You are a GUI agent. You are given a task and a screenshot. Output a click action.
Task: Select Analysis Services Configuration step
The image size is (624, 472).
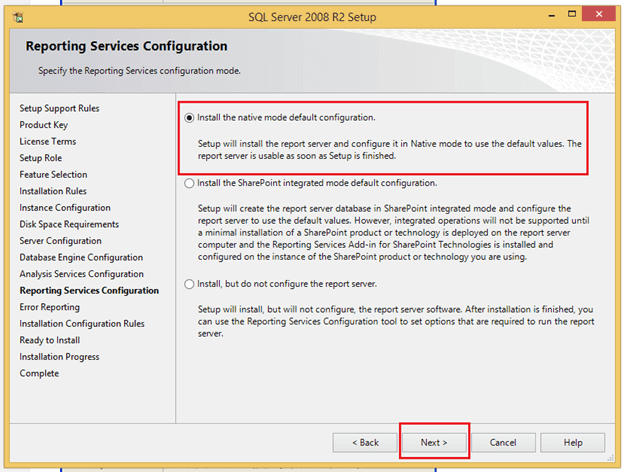pos(82,274)
